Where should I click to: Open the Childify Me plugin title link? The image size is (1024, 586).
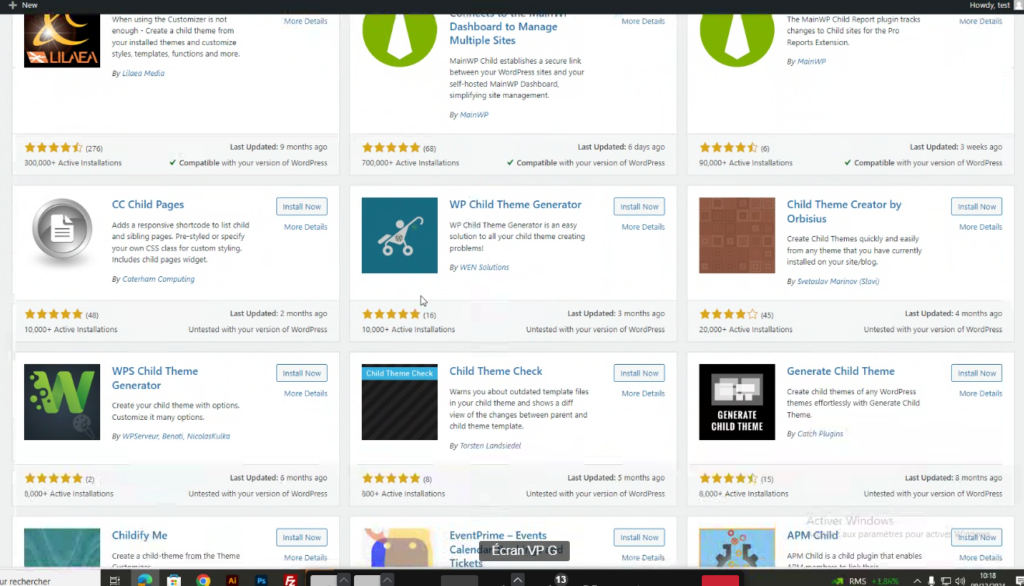coord(139,536)
